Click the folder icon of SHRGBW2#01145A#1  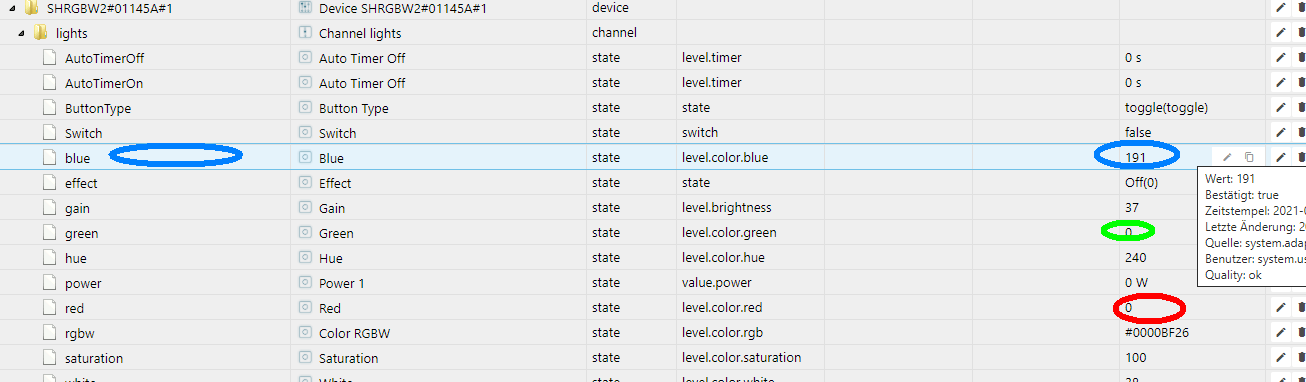pyautogui.click(x=31, y=8)
